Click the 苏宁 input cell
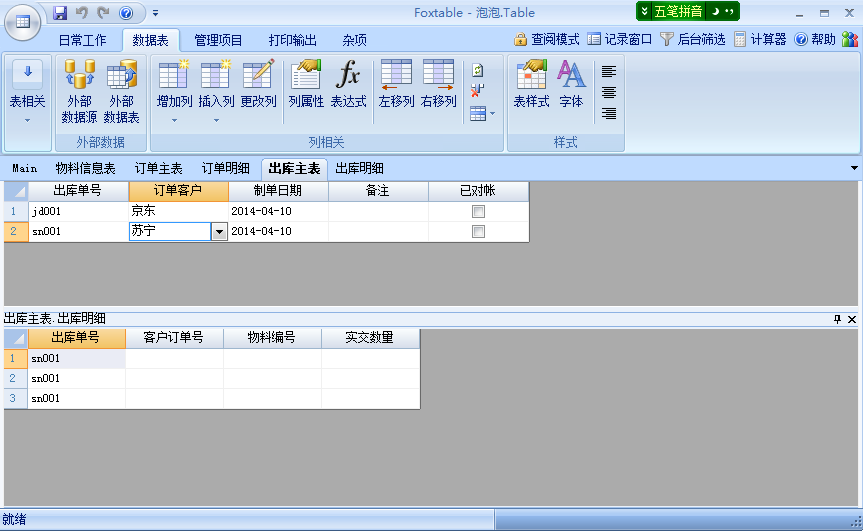863x531 pixels. 170,231
